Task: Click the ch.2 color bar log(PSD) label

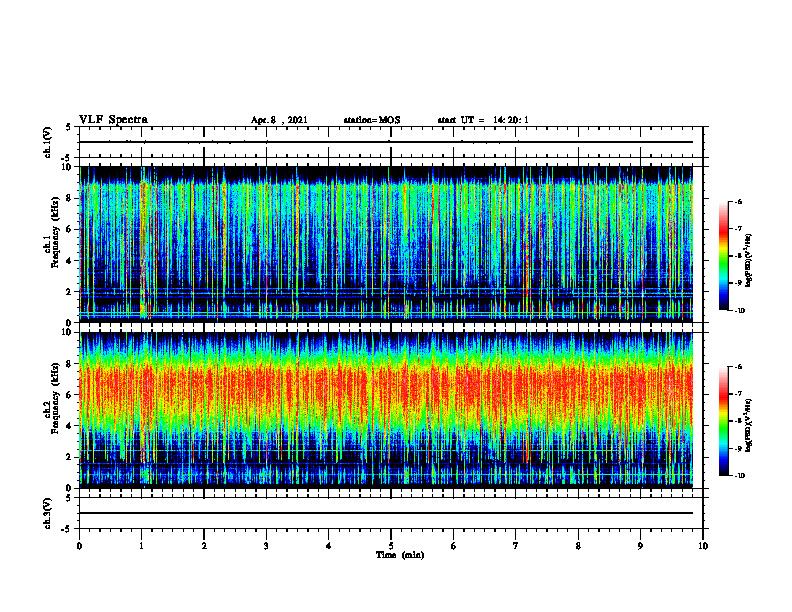Action: [749, 425]
